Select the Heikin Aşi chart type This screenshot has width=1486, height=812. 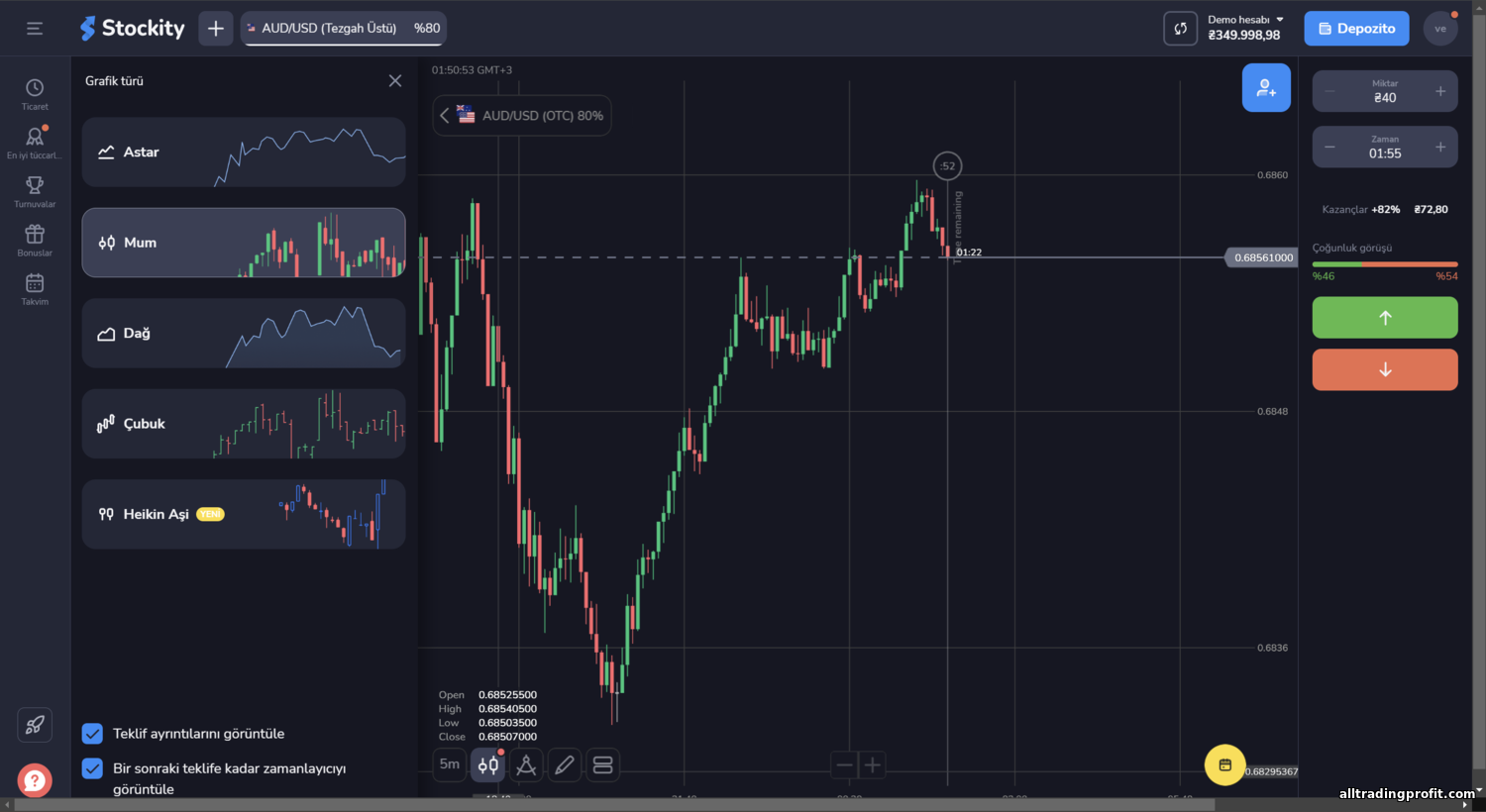click(x=244, y=514)
